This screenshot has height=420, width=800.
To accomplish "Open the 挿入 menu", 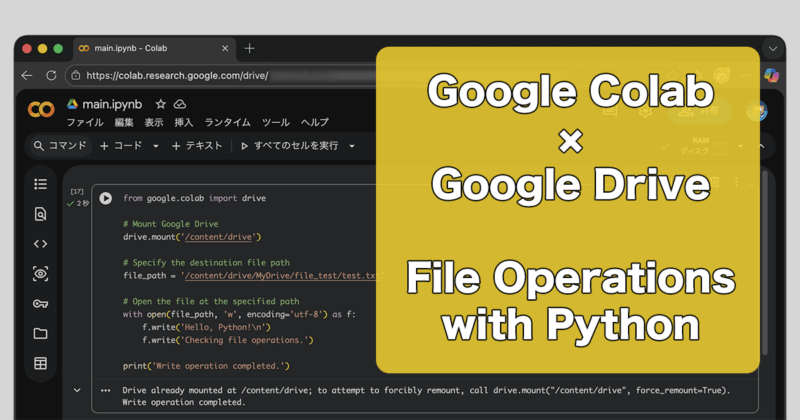I will [184, 122].
